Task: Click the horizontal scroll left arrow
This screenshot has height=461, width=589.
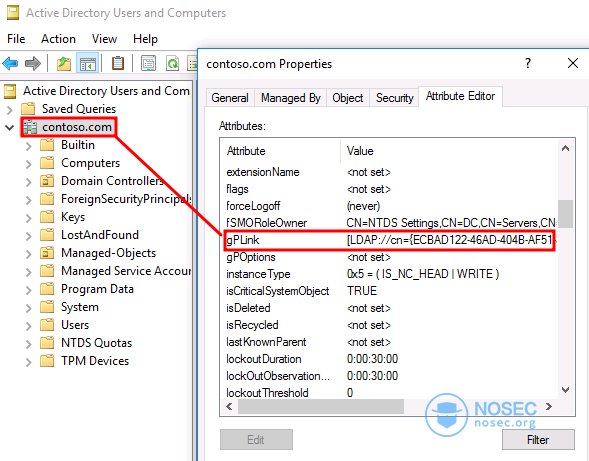Action: [229, 407]
